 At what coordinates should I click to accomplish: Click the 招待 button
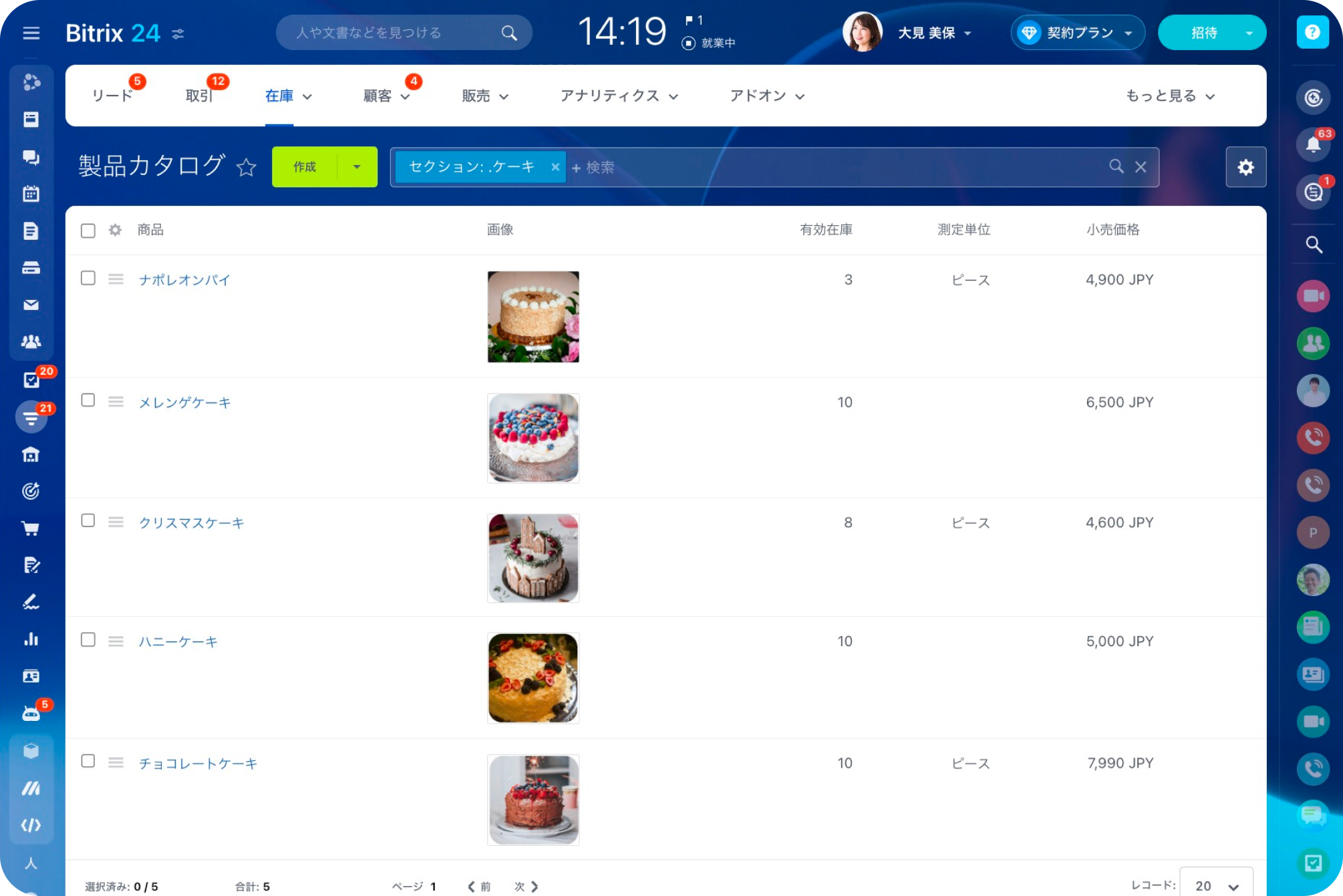tap(1203, 33)
